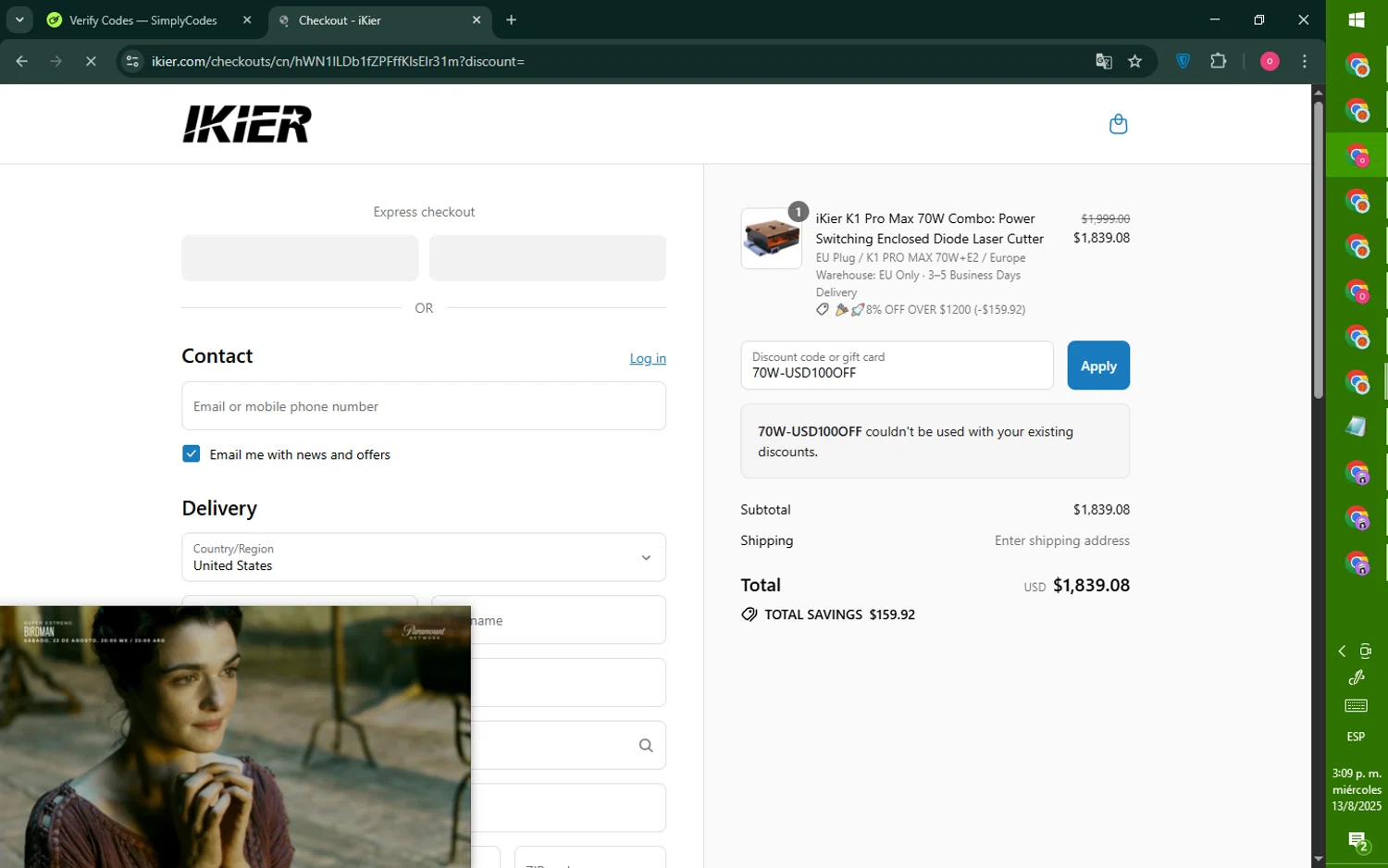Open the shopping cart bag icon
This screenshot has width=1388, height=868.
pos(1118,124)
